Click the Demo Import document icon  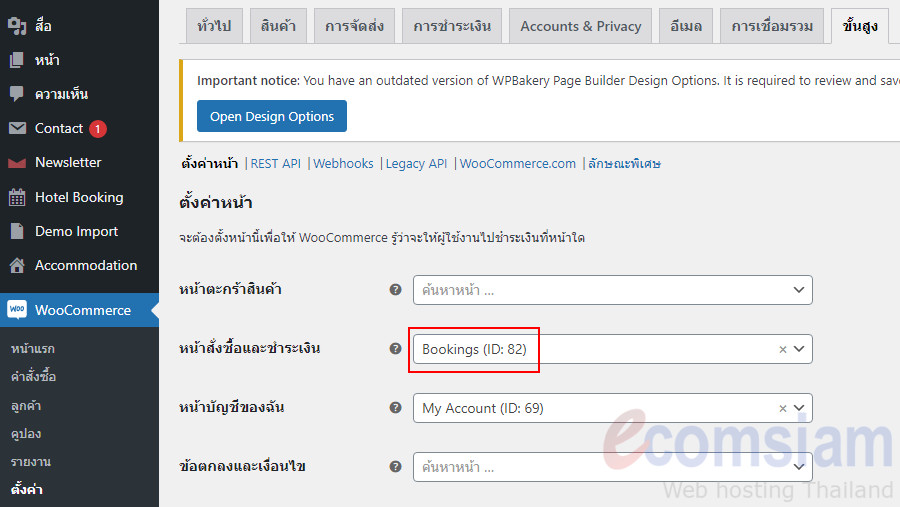pos(17,231)
